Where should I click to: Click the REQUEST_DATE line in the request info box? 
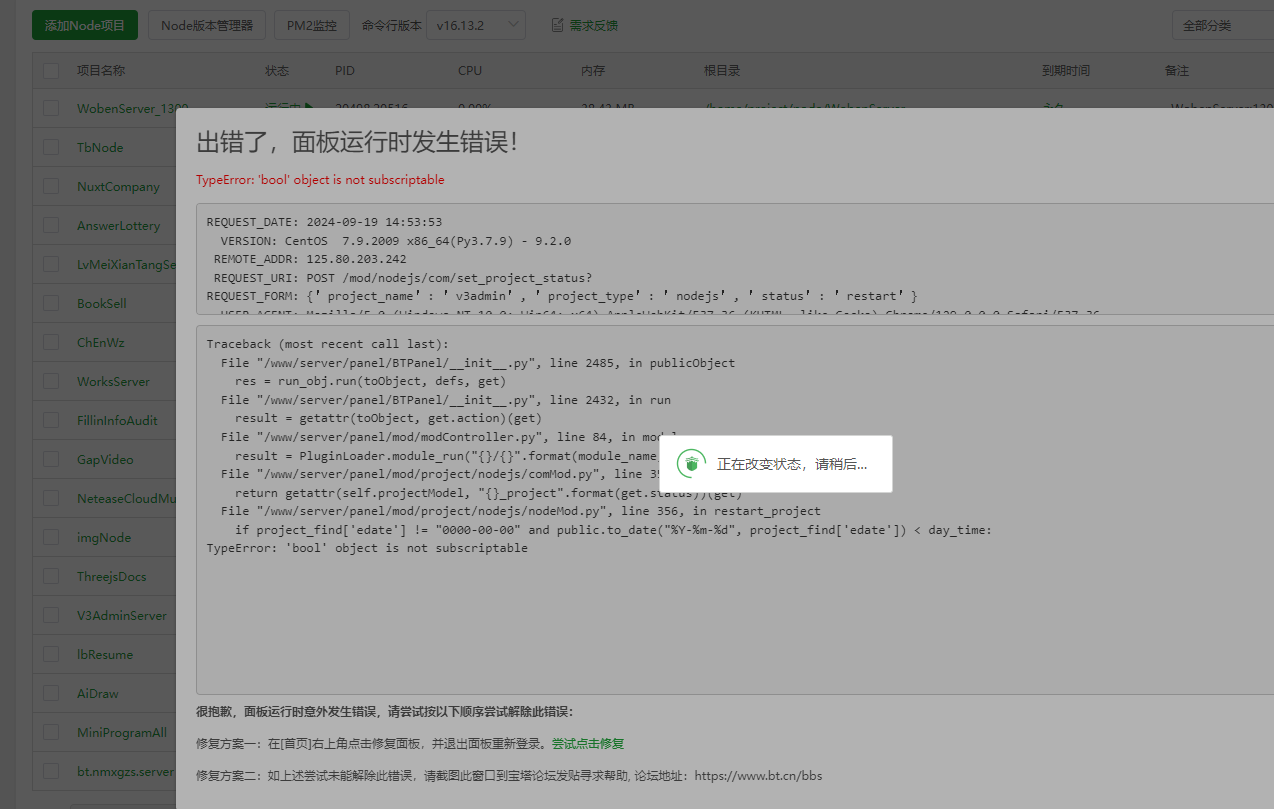pyautogui.click(x=325, y=222)
